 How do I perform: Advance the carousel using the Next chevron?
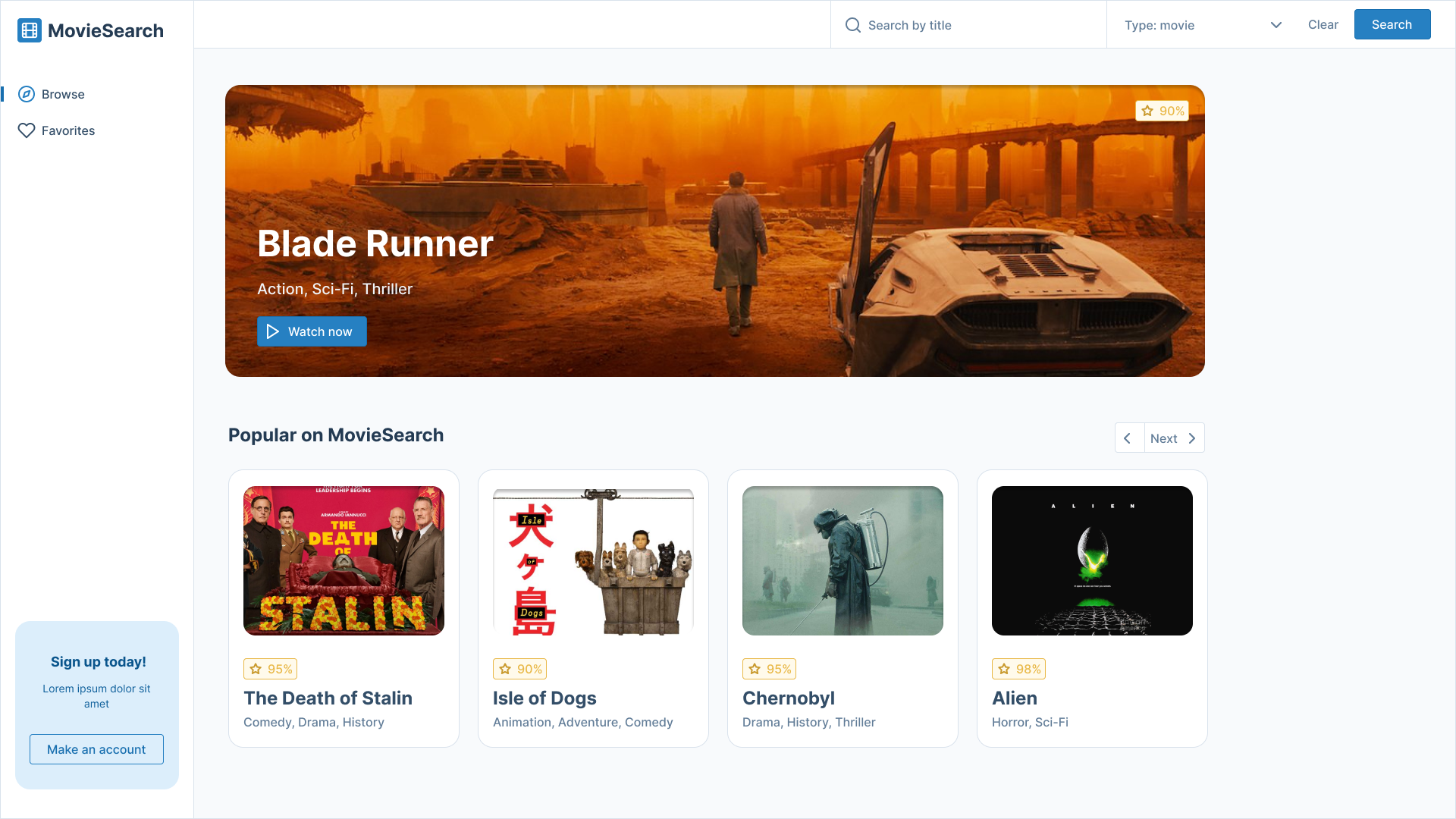coord(1174,438)
